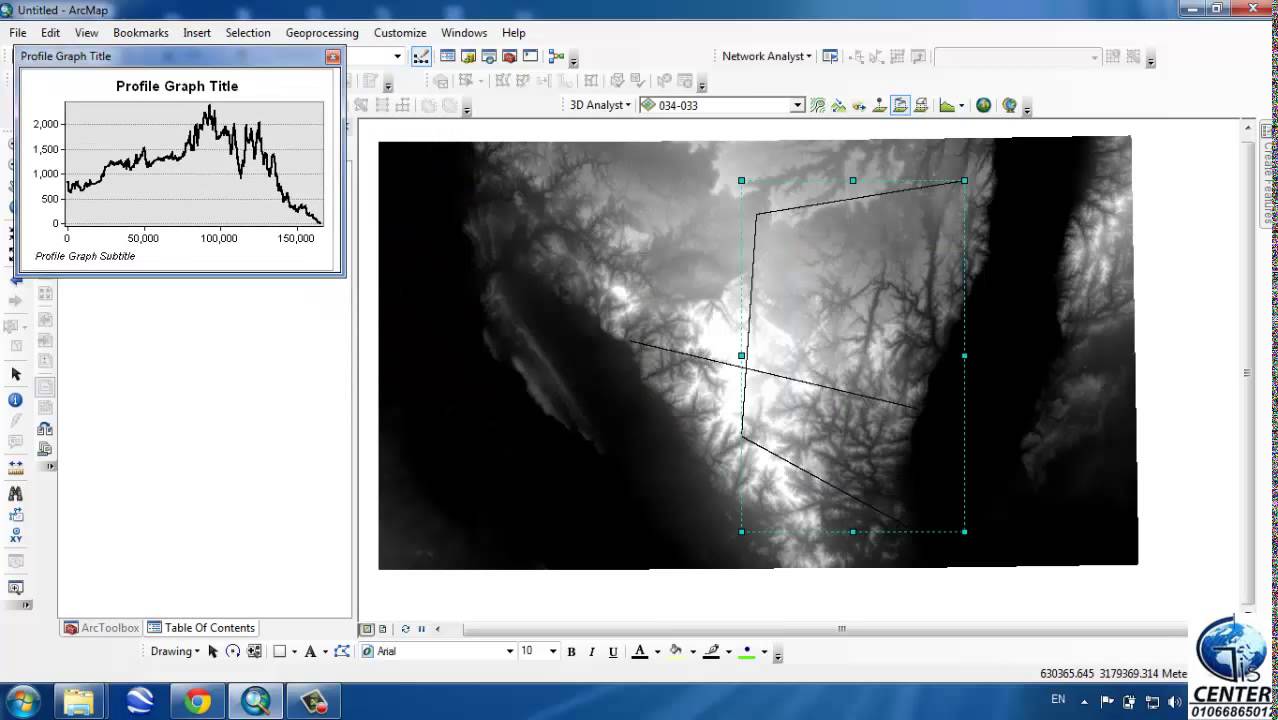Launch ArcGlobe from 3D Analyst toolbar
This screenshot has height=720, width=1278.
1010,105
